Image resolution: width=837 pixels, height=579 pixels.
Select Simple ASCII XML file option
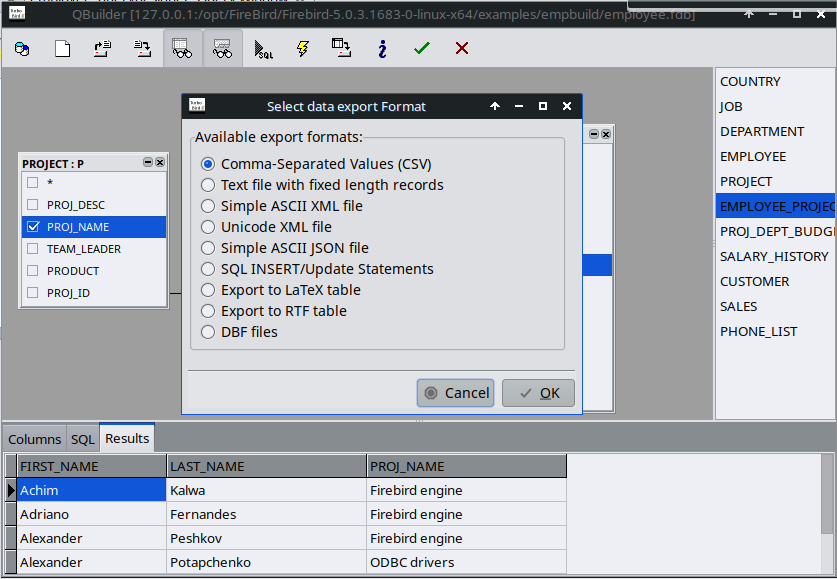pyautogui.click(x=281, y=206)
